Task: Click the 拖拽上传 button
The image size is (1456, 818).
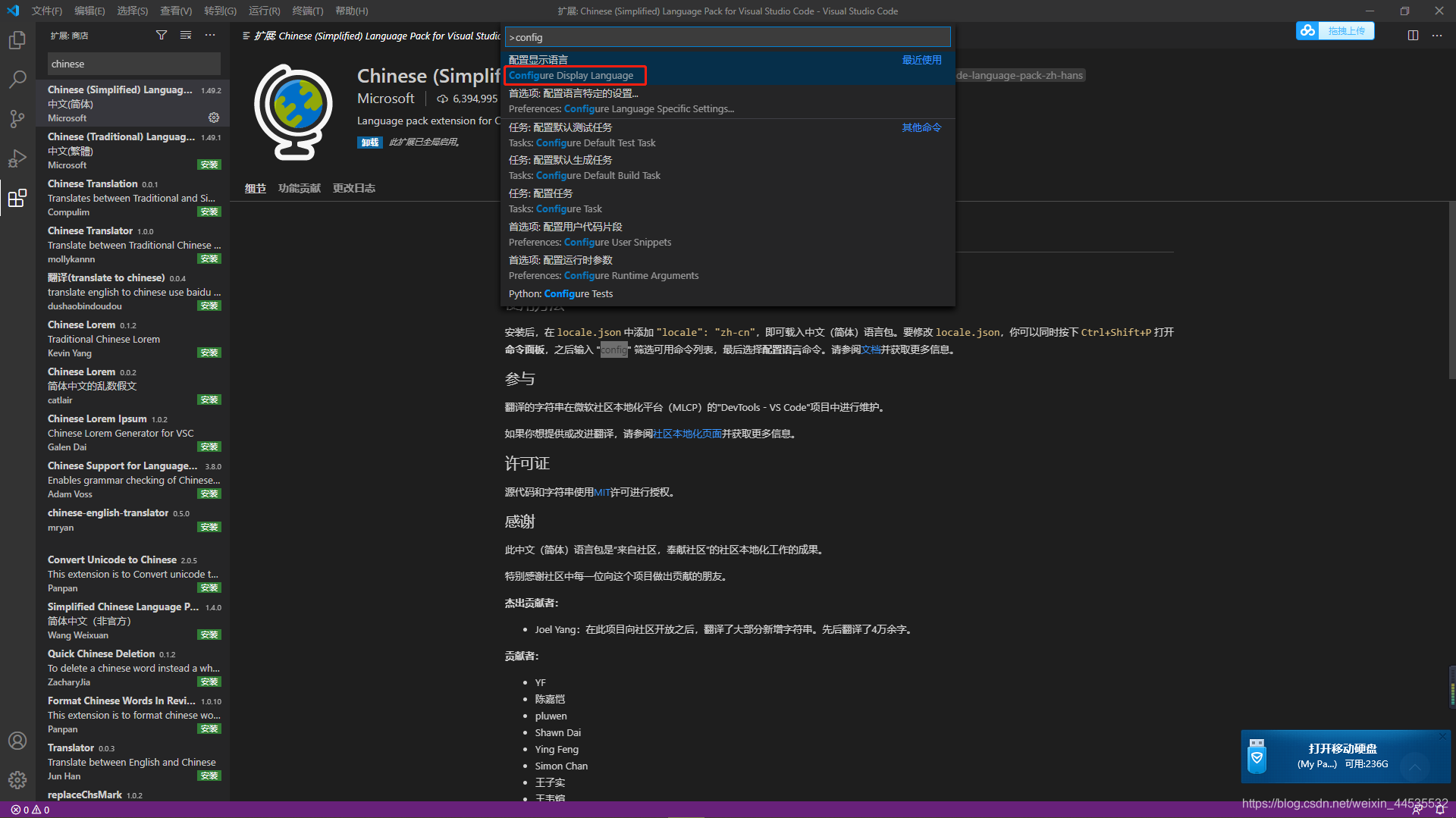Action: pyautogui.click(x=1346, y=30)
